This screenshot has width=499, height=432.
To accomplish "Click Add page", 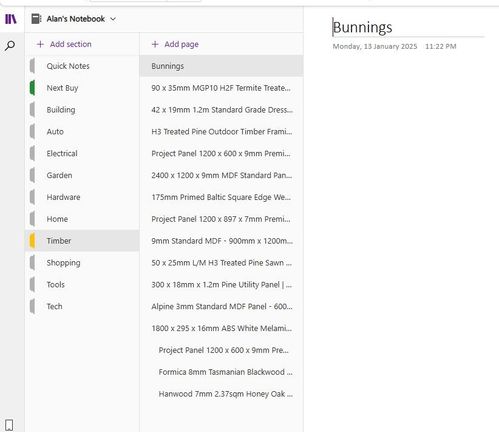I will click(175, 44).
